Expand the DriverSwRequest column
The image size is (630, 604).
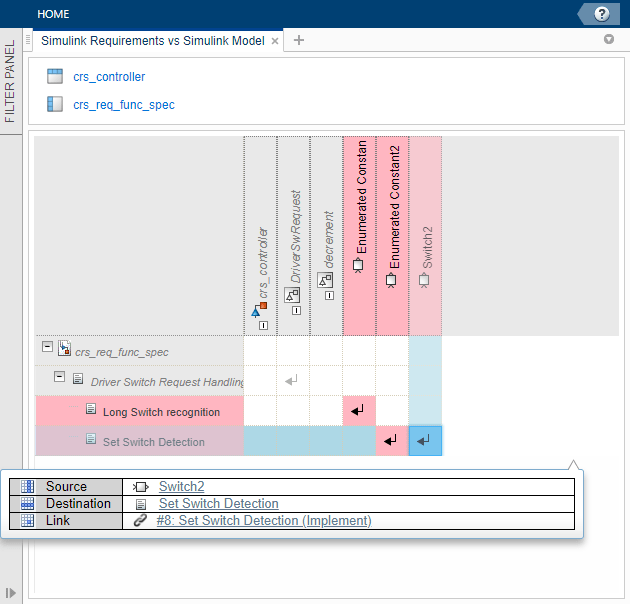tap(296, 310)
